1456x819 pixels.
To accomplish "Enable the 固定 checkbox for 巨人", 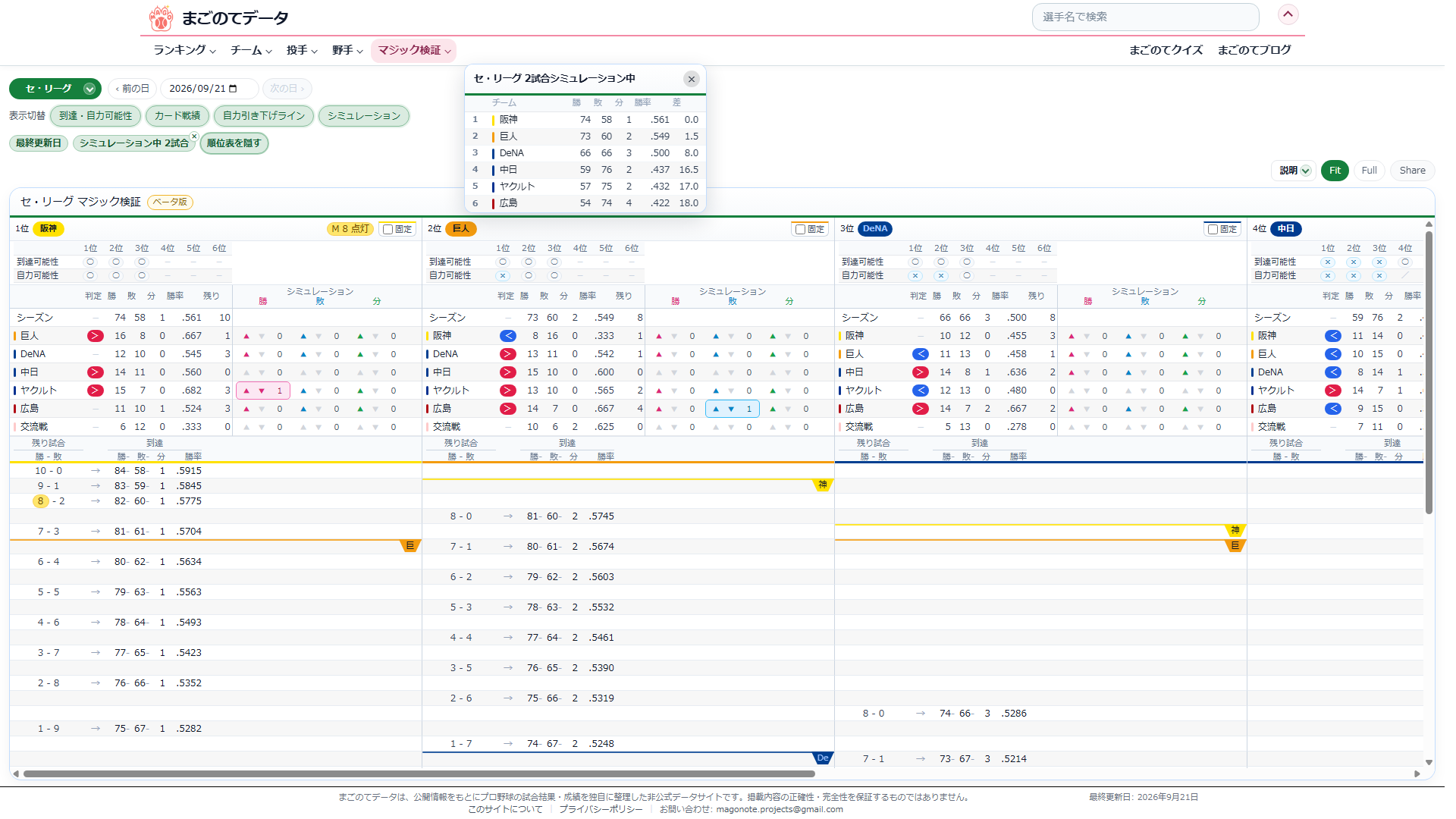I will tap(801, 229).
